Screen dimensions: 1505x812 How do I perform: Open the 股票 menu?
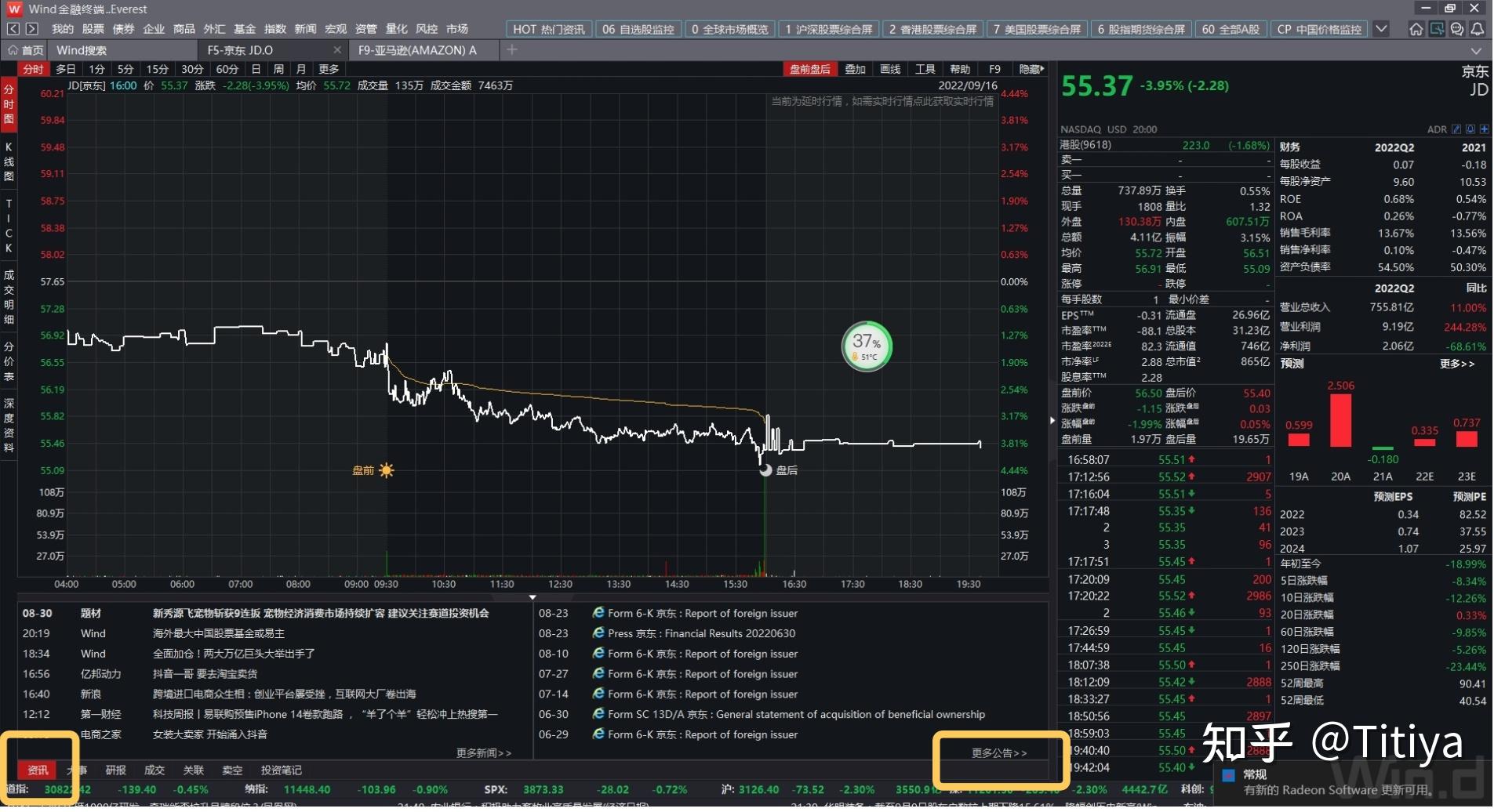pyautogui.click(x=93, y=29)
